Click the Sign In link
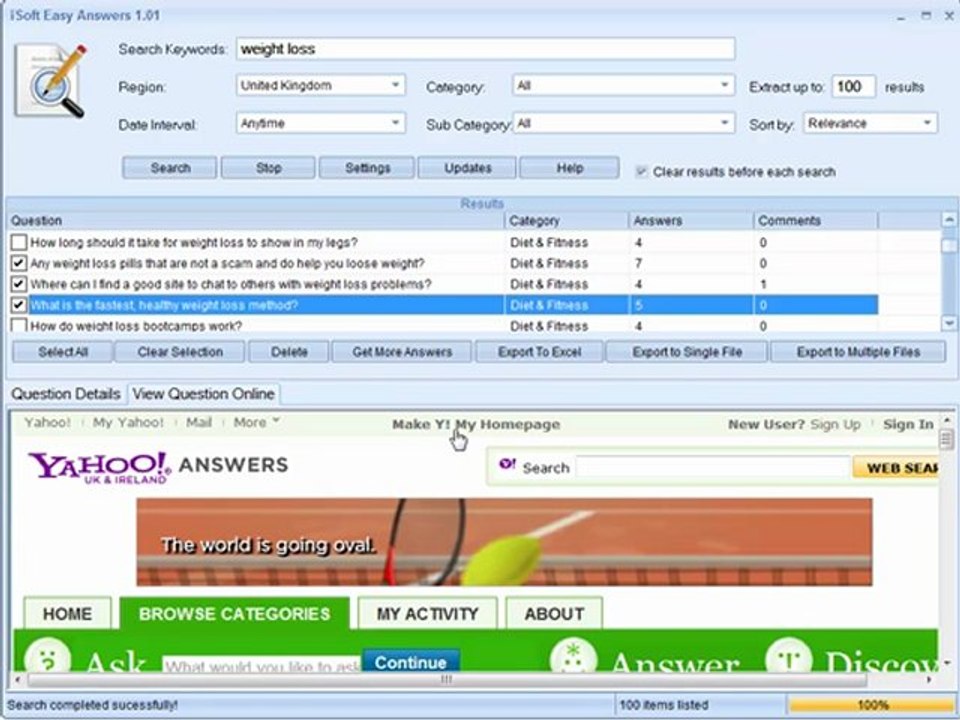The height and width of the screenshot is (720, 960). (x=908, y=424)
